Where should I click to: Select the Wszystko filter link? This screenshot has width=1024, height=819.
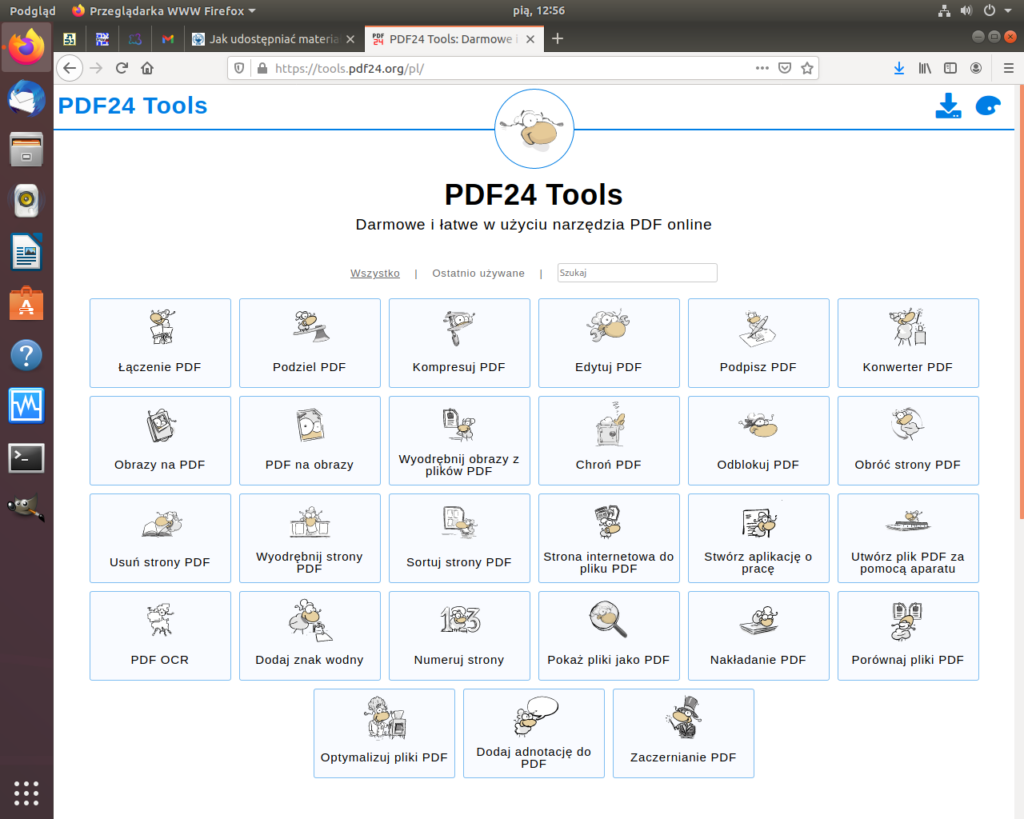pyautogui.click(x=375, y=273)
